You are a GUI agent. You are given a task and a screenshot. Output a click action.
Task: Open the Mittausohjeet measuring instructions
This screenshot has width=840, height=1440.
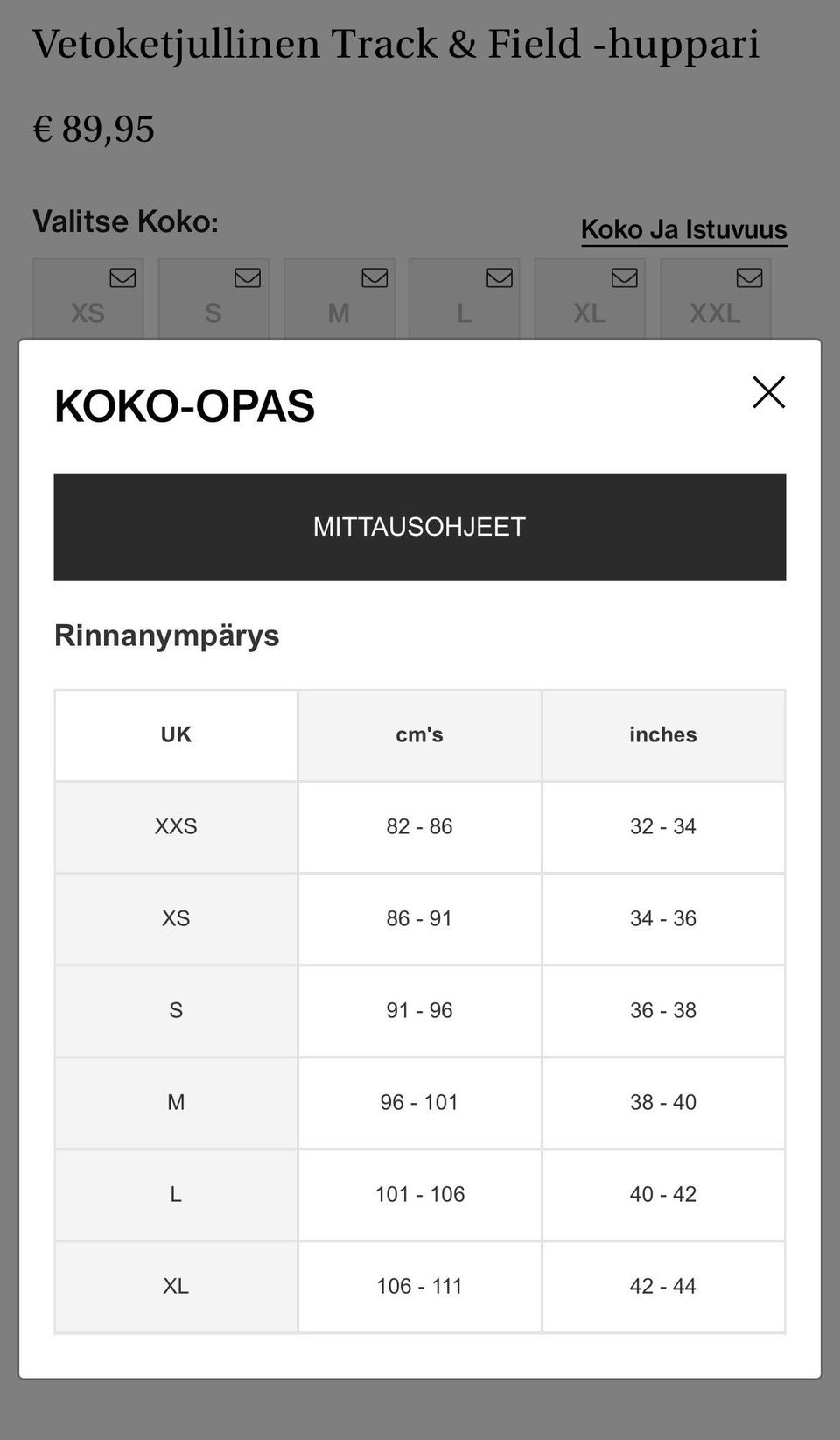420,527
